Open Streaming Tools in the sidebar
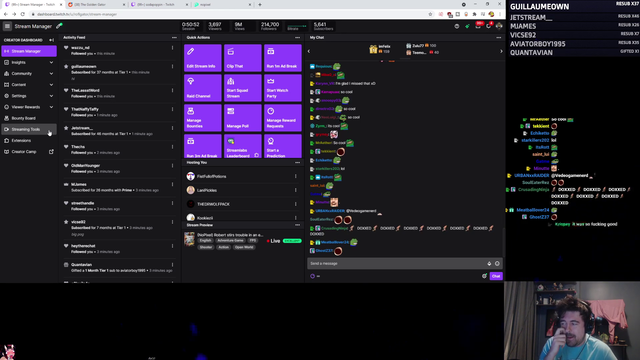The image size is (640, 360). click(x=29, y=129)
